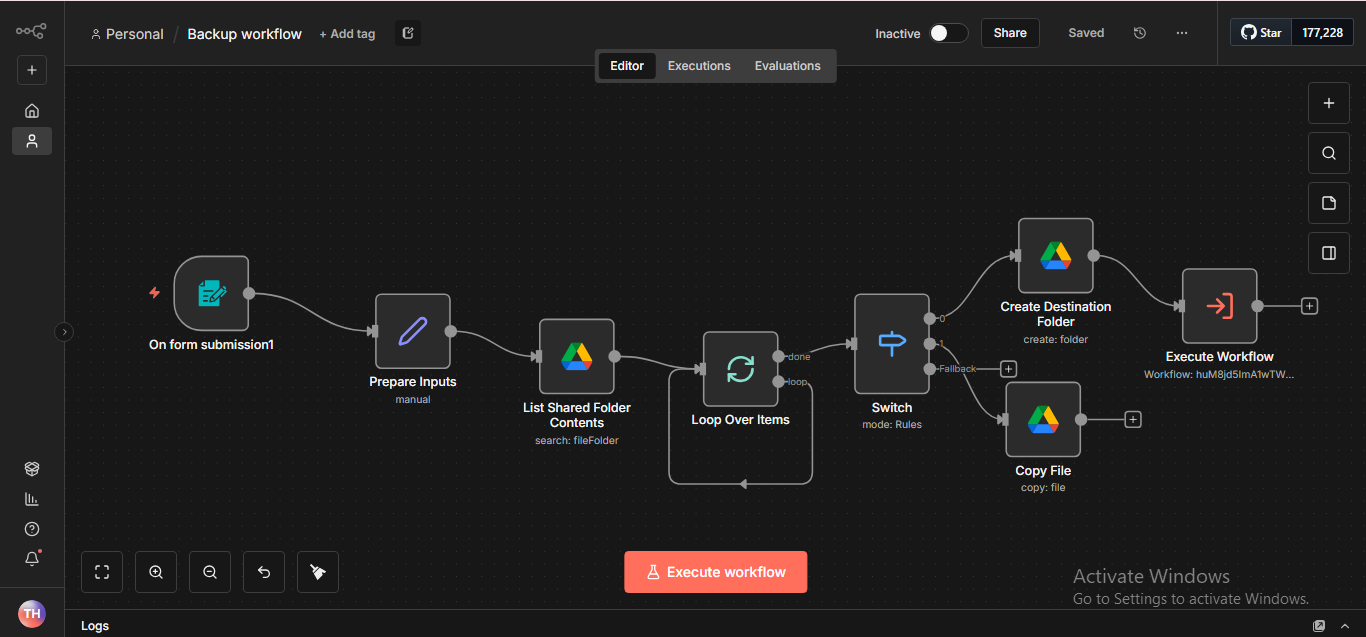Select the Execute Workflow node icon
1366x637 pixels.
pos(1219,306)
